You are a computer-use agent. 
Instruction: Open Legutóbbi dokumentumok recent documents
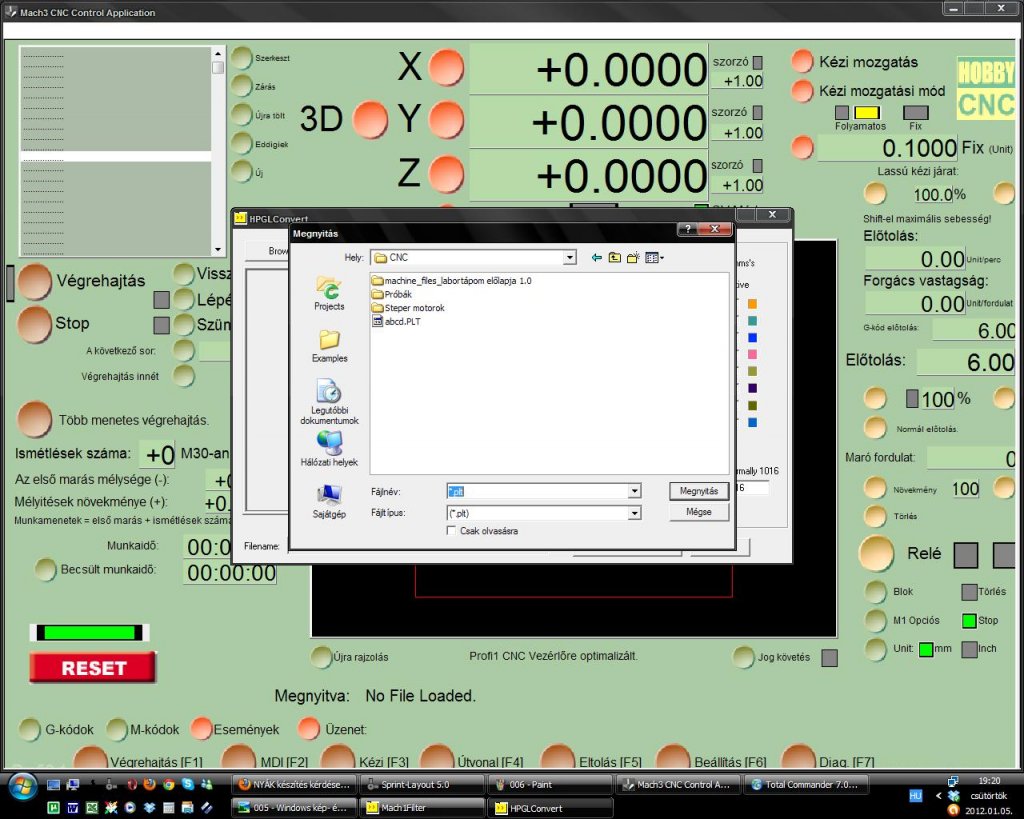[329, 402]
